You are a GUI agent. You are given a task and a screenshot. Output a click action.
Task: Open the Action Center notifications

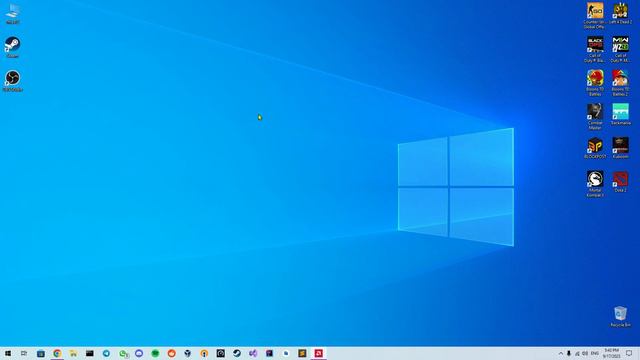pyautogui.click(x=629, y=353)
